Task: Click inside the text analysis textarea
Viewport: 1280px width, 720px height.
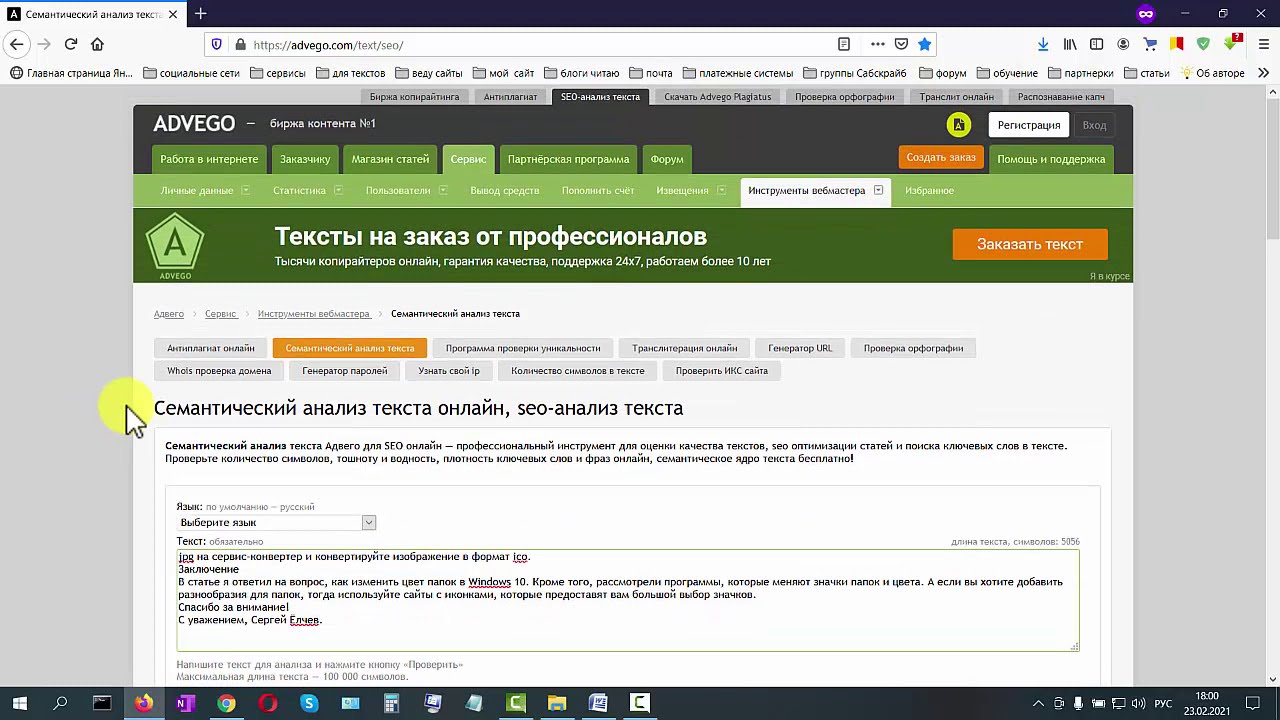Action: tap(628, 600)
